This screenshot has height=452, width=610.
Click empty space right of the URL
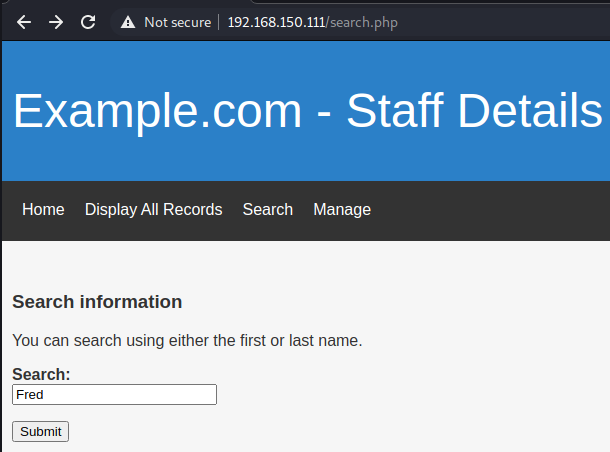[500, 22]
